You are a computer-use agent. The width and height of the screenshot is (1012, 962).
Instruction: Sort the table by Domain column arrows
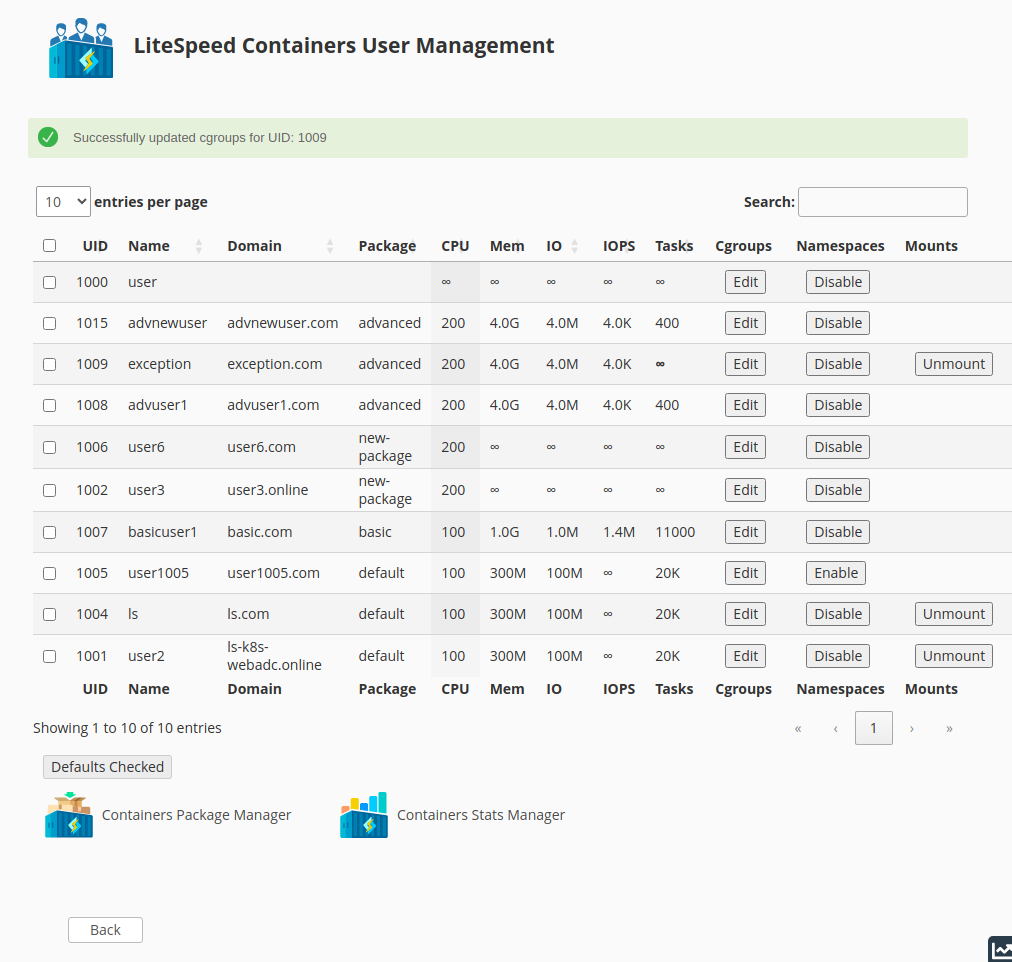[x=330, y=246]
